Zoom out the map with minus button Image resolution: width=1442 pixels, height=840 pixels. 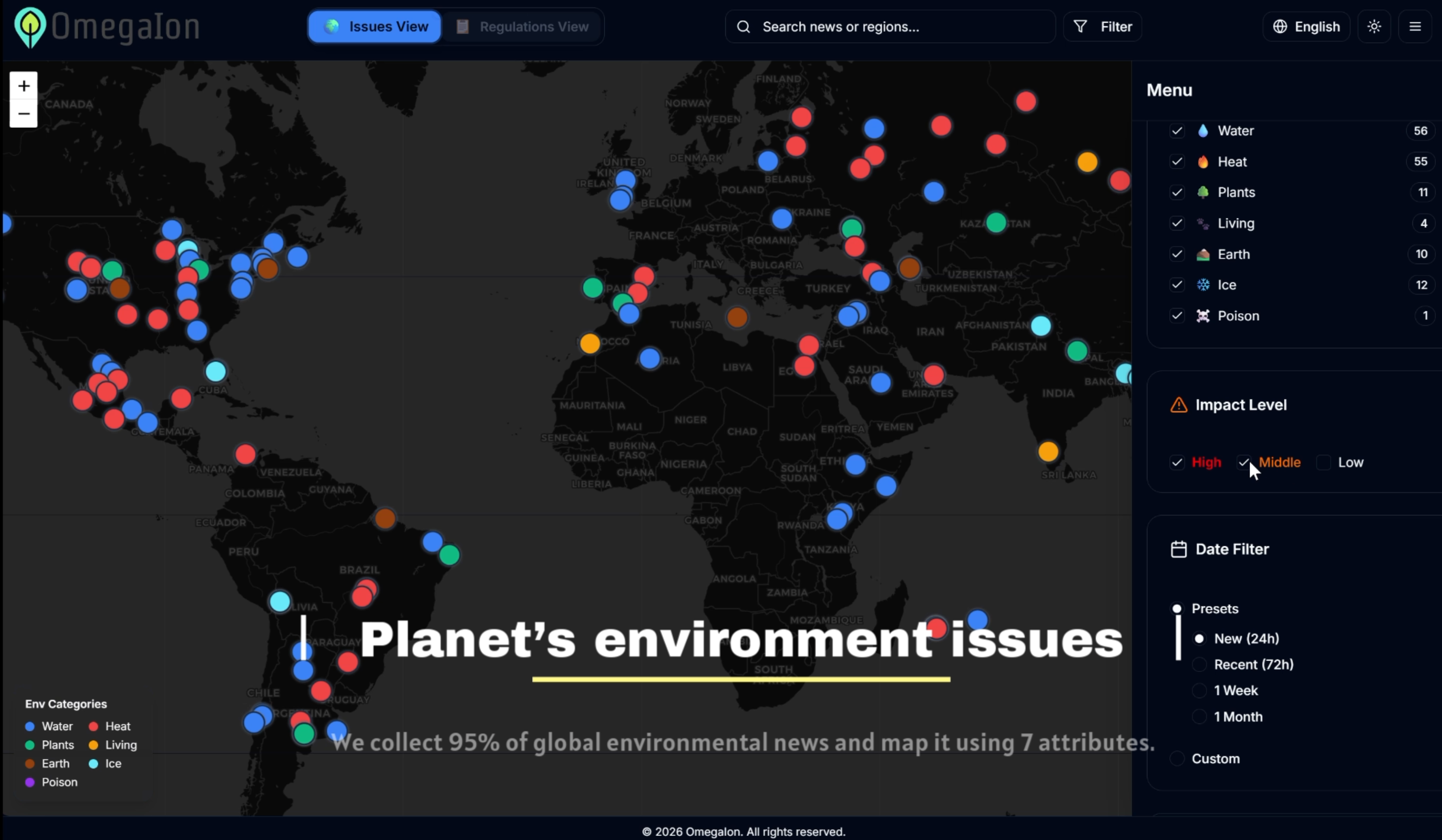tap(24, 113)
